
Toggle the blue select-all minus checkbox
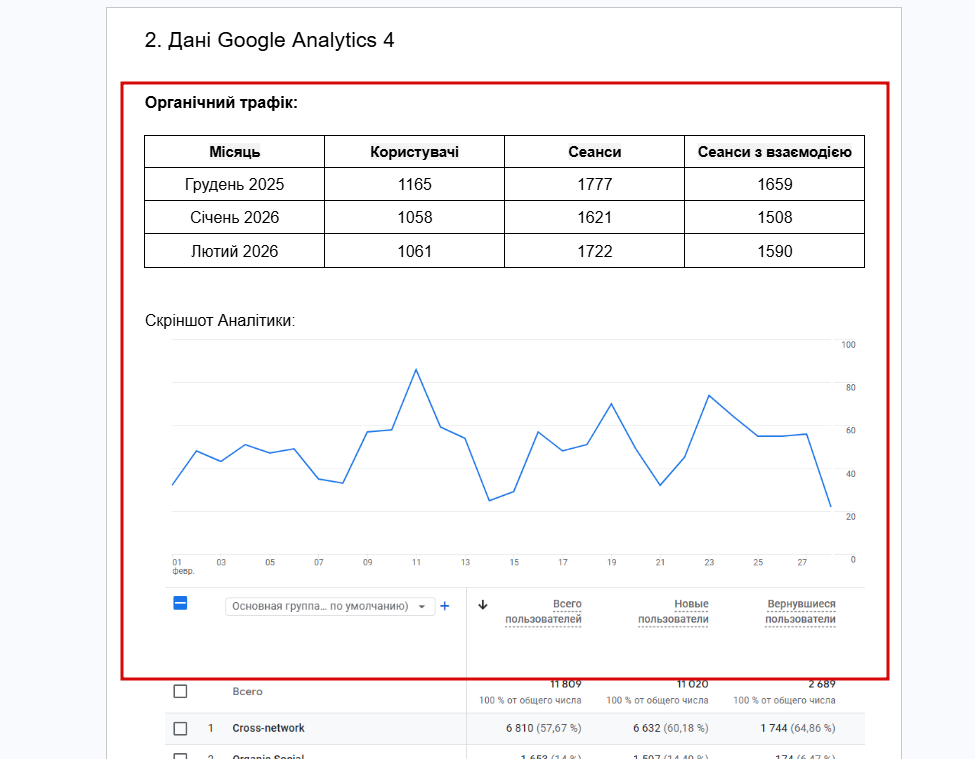180,603
